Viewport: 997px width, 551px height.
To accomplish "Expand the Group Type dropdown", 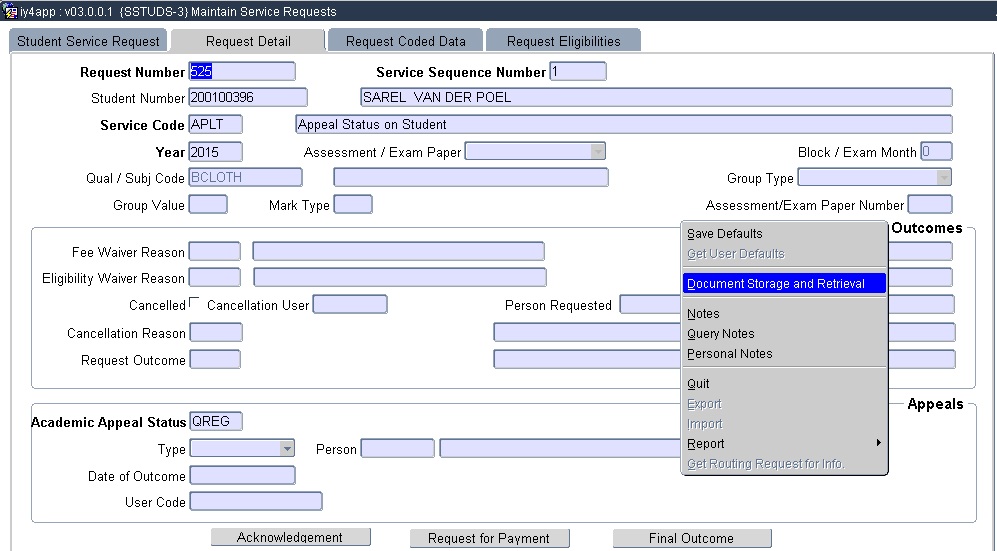I will [943, 178].
